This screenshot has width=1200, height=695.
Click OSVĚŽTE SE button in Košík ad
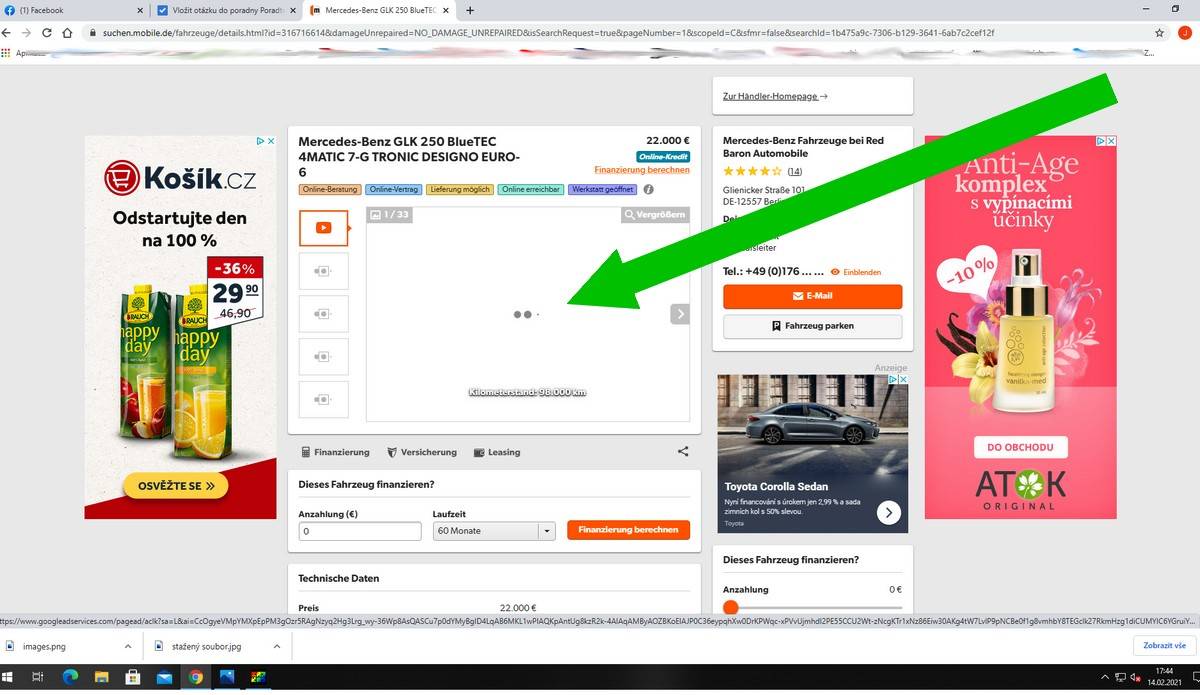(176, 486)
